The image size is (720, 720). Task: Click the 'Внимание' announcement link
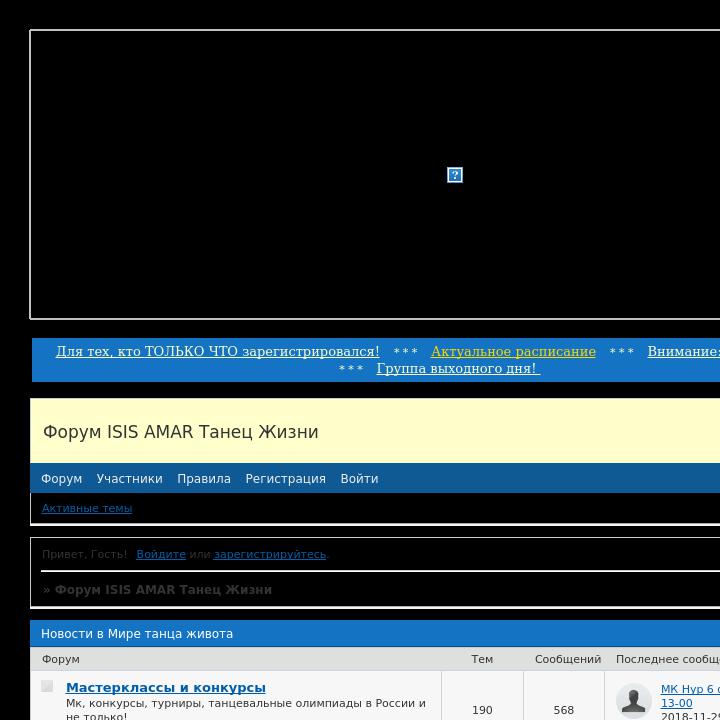point(684,351)
